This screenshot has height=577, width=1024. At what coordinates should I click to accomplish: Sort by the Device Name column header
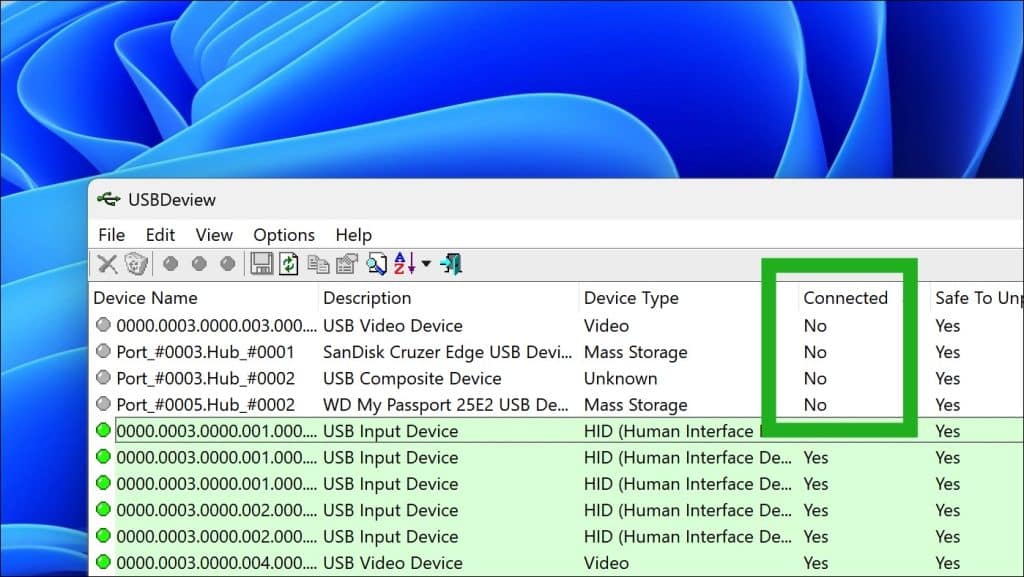(203, 298)
